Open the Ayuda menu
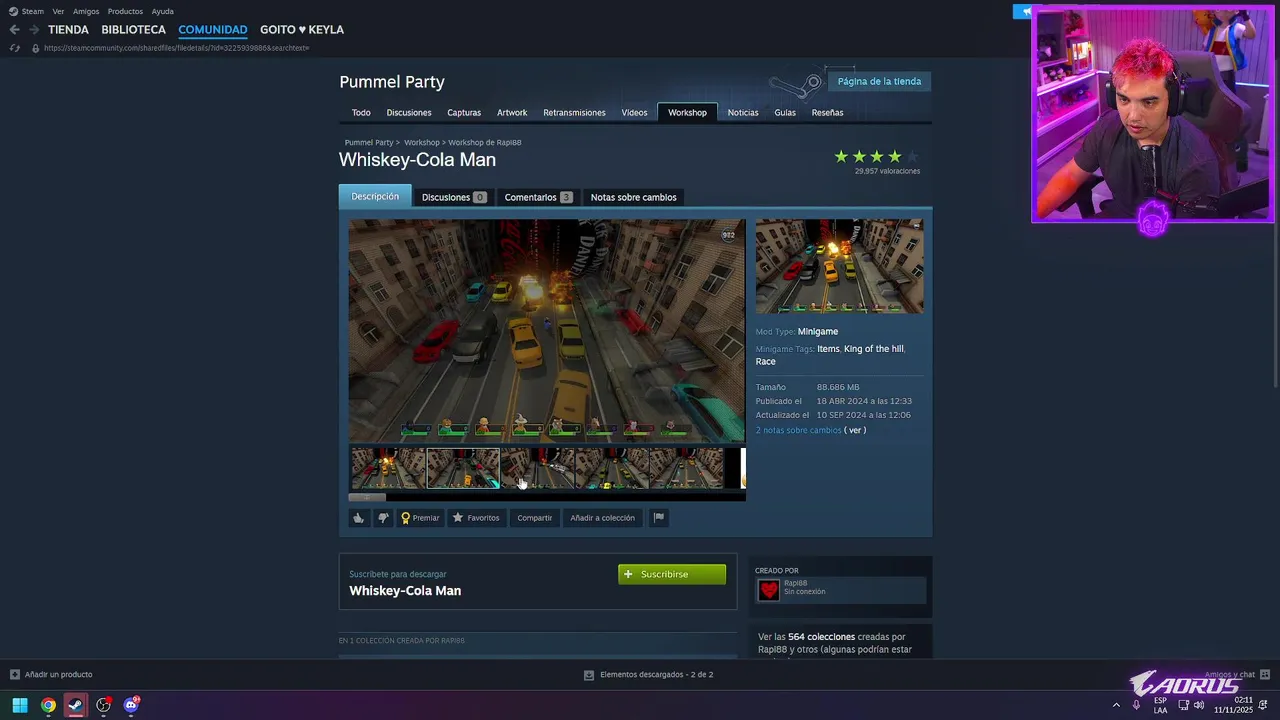 163,11
